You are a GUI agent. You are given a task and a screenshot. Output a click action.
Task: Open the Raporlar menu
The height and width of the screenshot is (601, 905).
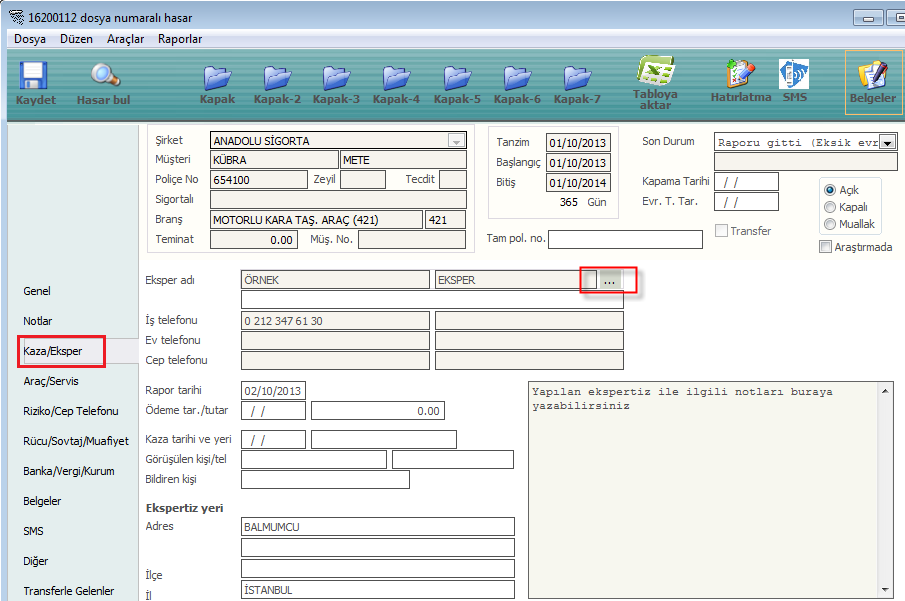(180, 39)
